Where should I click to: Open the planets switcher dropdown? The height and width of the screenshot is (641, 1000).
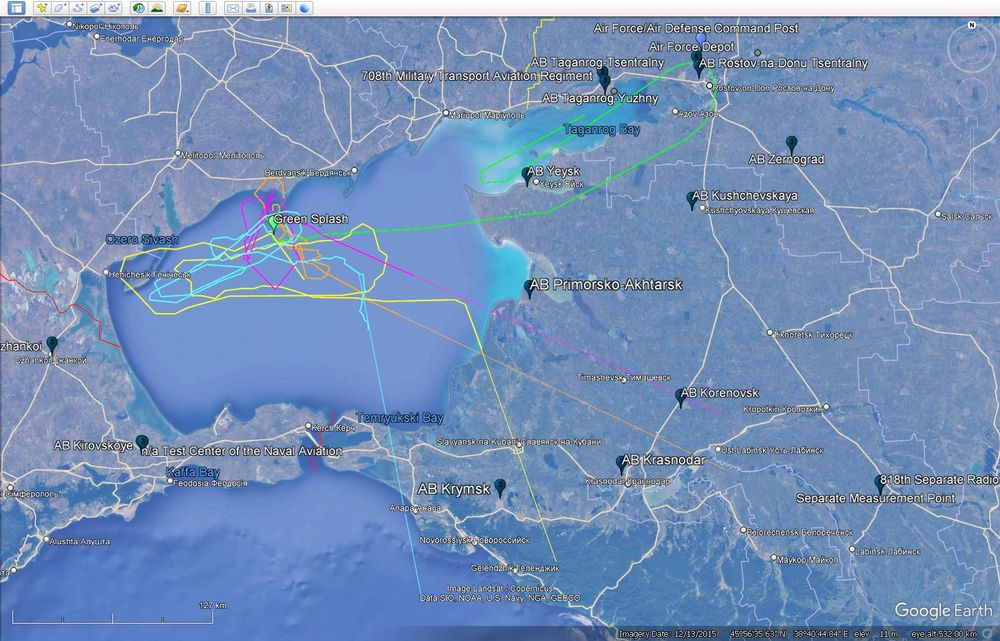click(x=182, y=8)
